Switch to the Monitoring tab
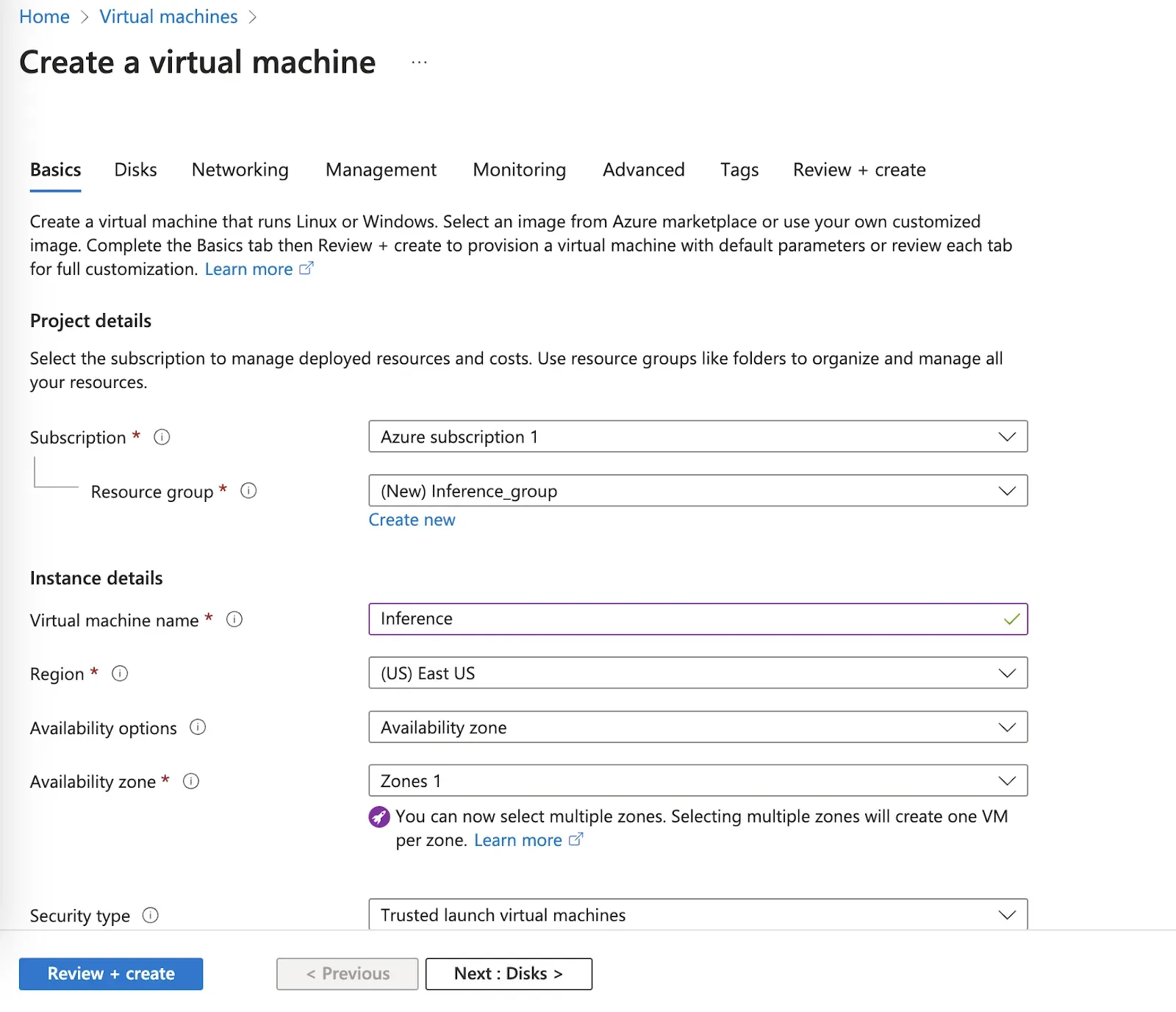The width and height of the screenshot is (1176, 1012). (x=520, y=170)
